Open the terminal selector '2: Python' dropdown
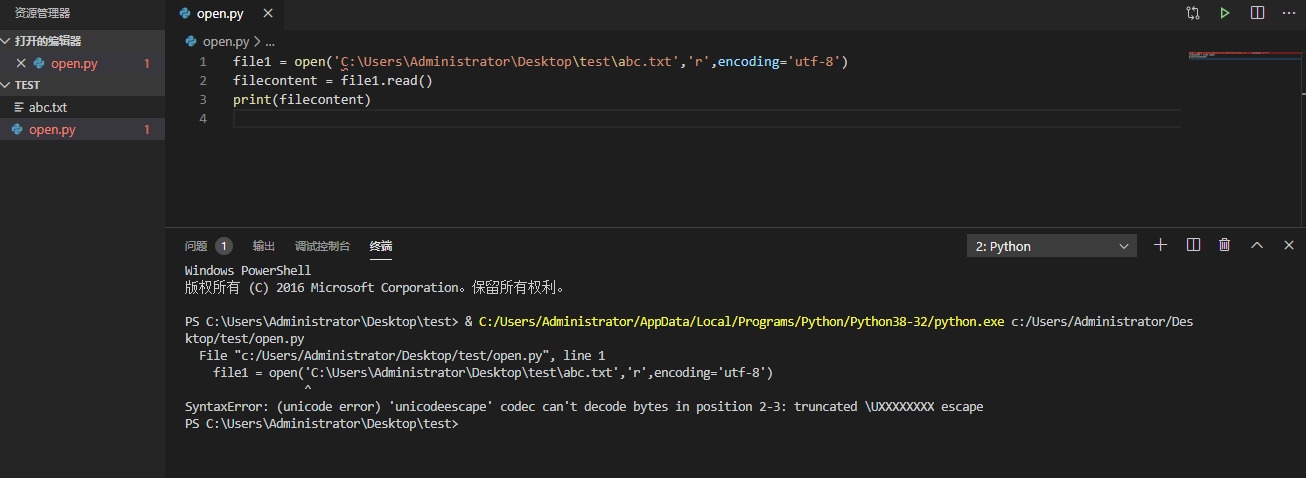Screen dimensions: 1306x478 click(x=1051, y=246)
